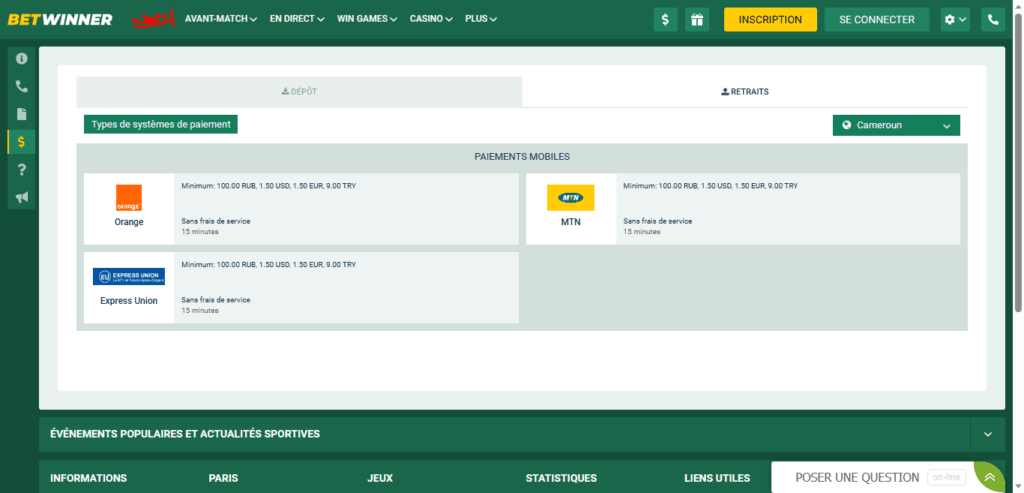
Task: Select the Orange payment method name
Action: coord(129,222)
